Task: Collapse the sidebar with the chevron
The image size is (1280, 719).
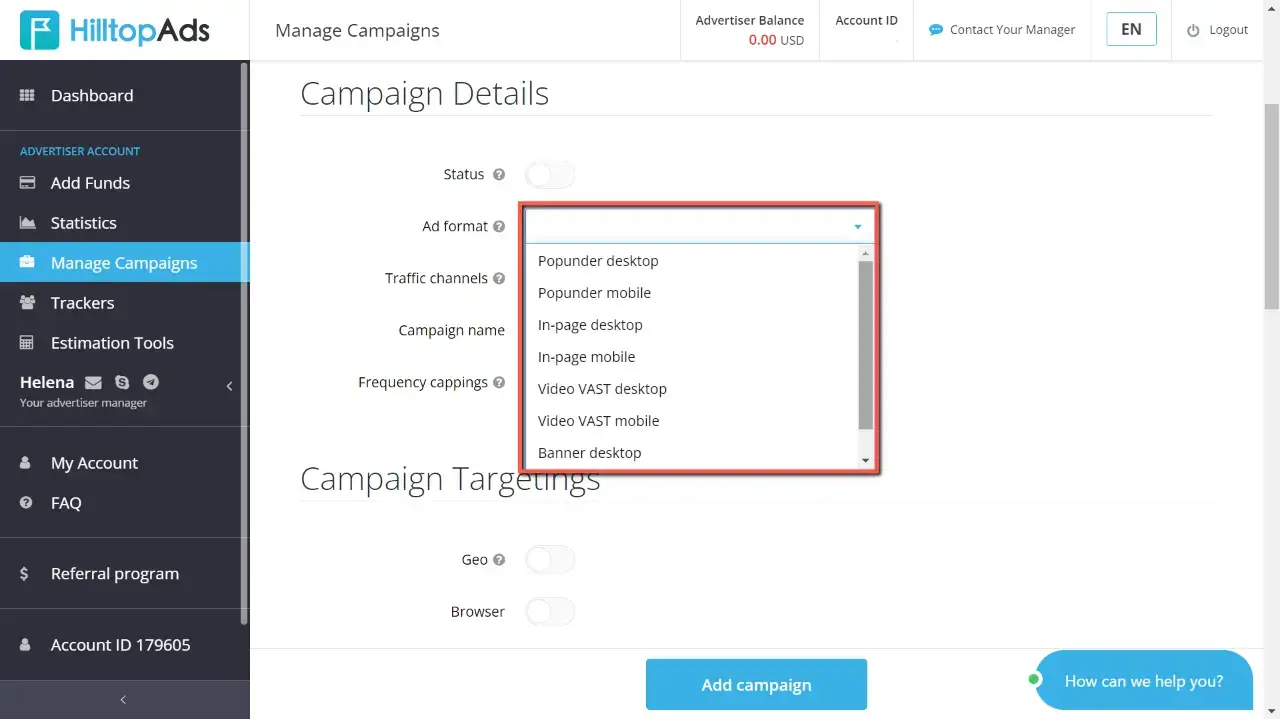Action: pos(228,385)
